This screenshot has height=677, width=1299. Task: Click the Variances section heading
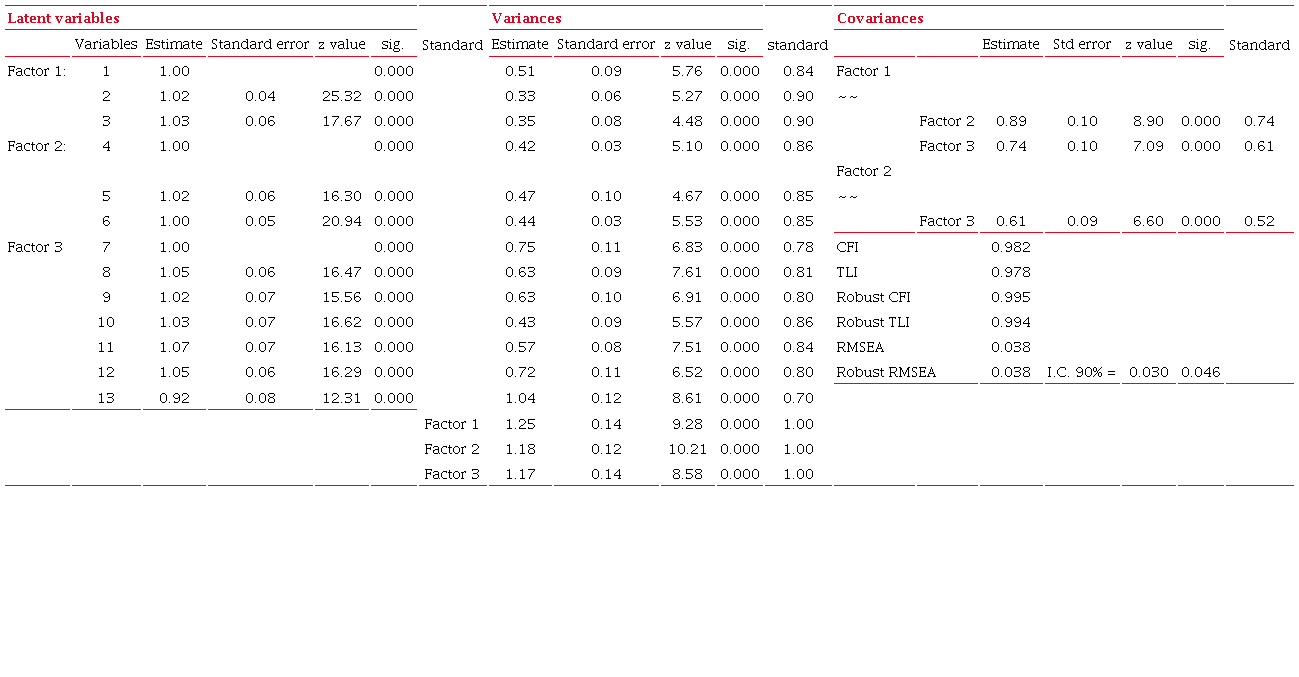pos(527,18)
